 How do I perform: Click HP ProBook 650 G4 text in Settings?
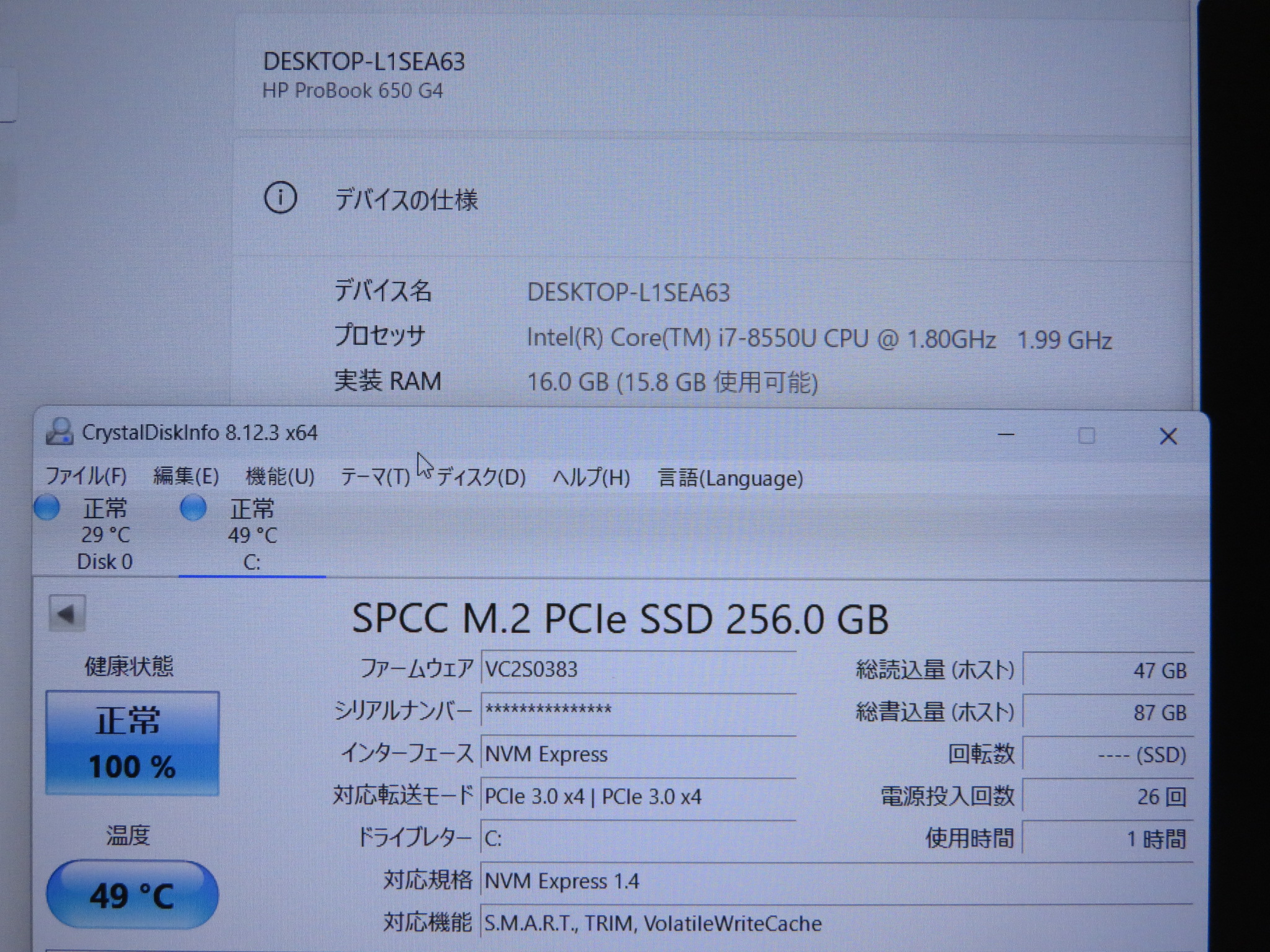pos(353,90)
